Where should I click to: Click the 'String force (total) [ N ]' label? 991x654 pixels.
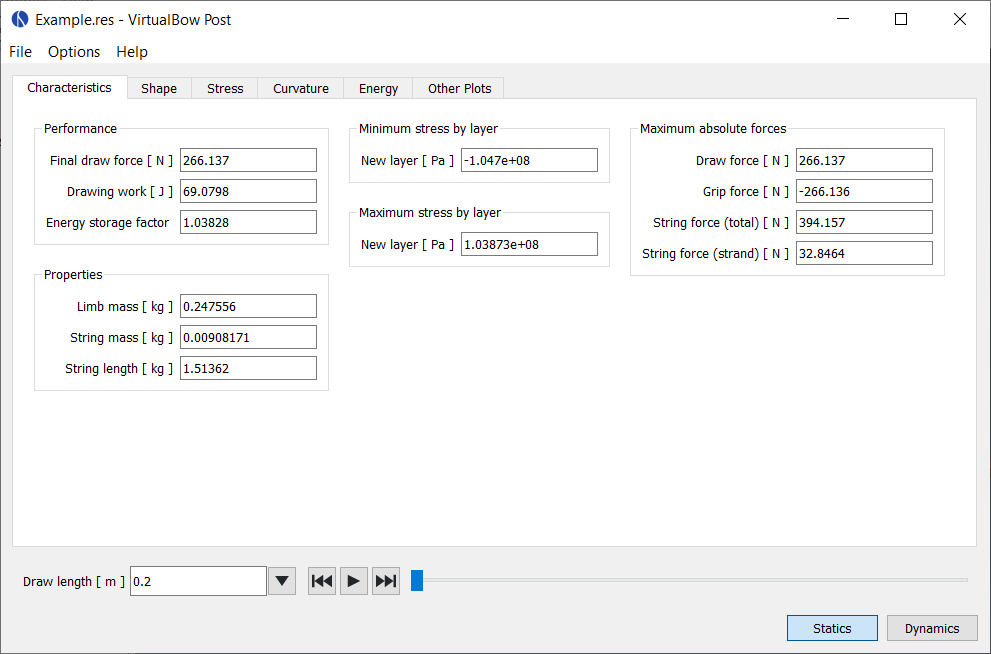(721, 222)
